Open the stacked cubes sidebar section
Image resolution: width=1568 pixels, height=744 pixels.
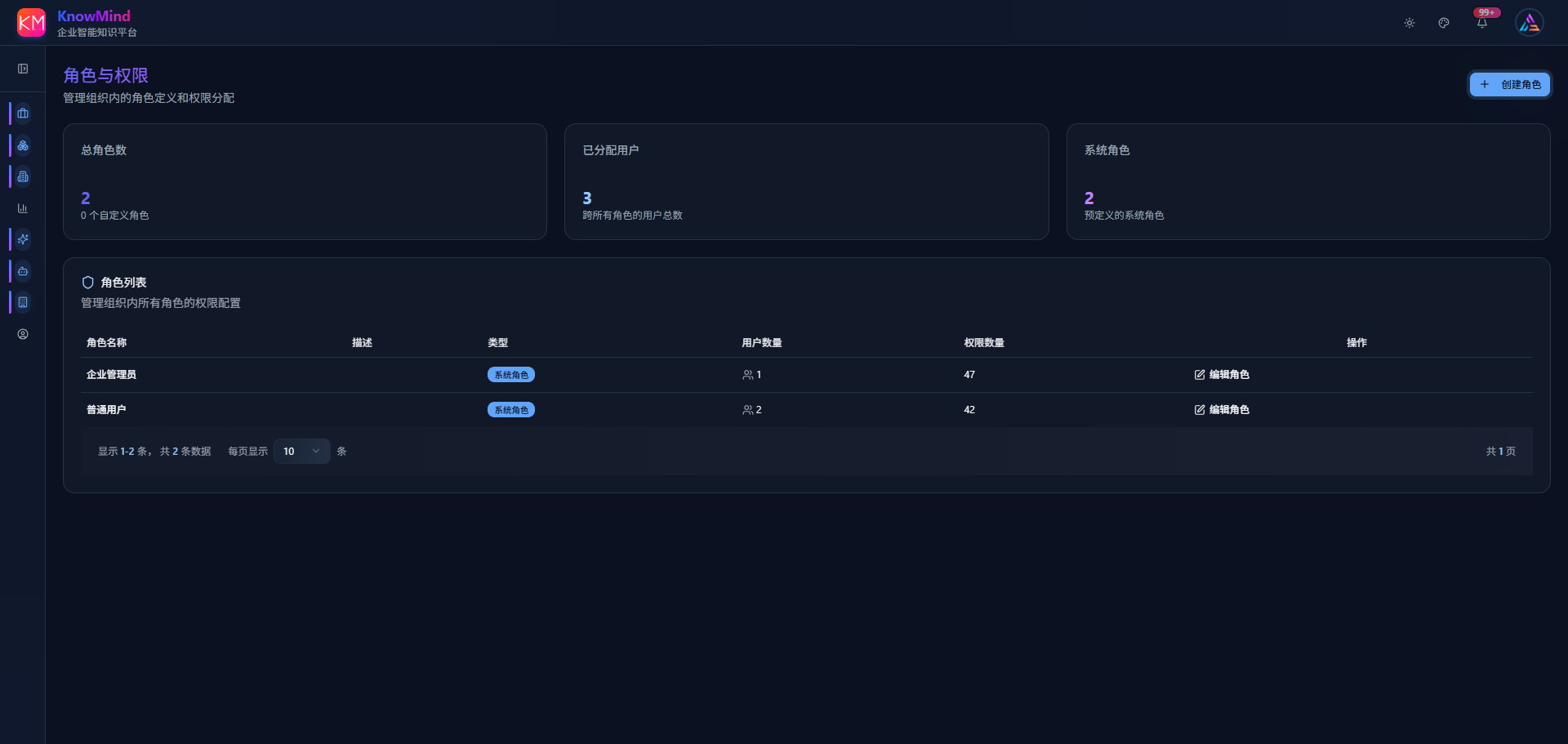coord(23,145)
